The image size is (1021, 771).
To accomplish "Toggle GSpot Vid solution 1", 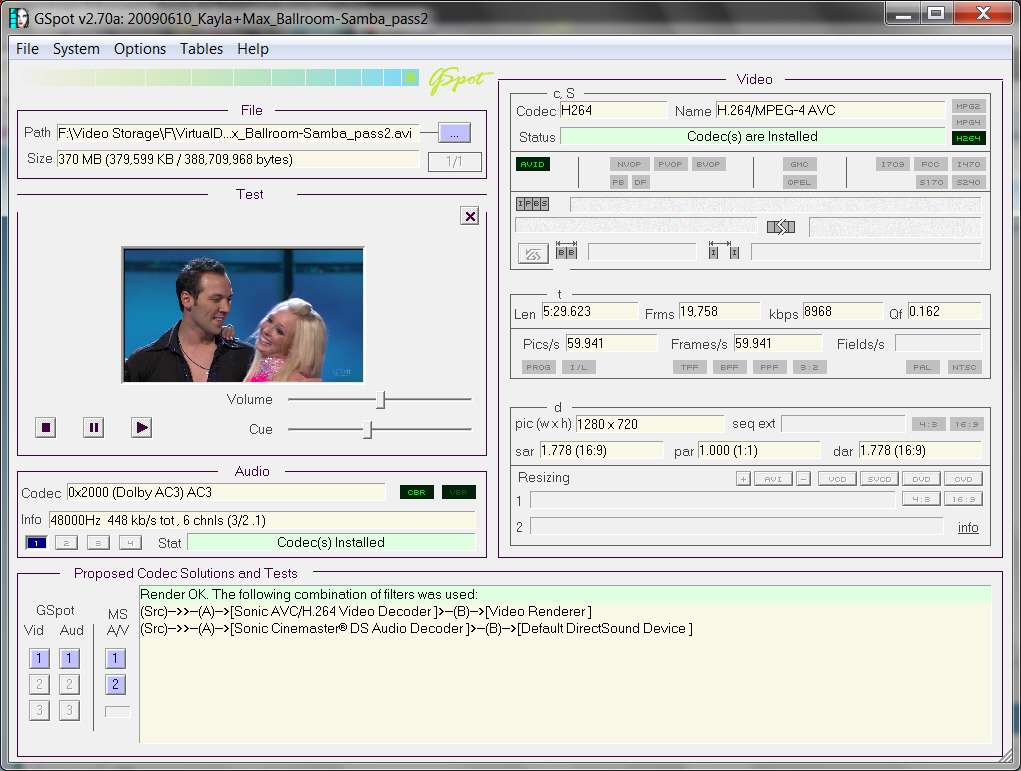I will (39, 658).
